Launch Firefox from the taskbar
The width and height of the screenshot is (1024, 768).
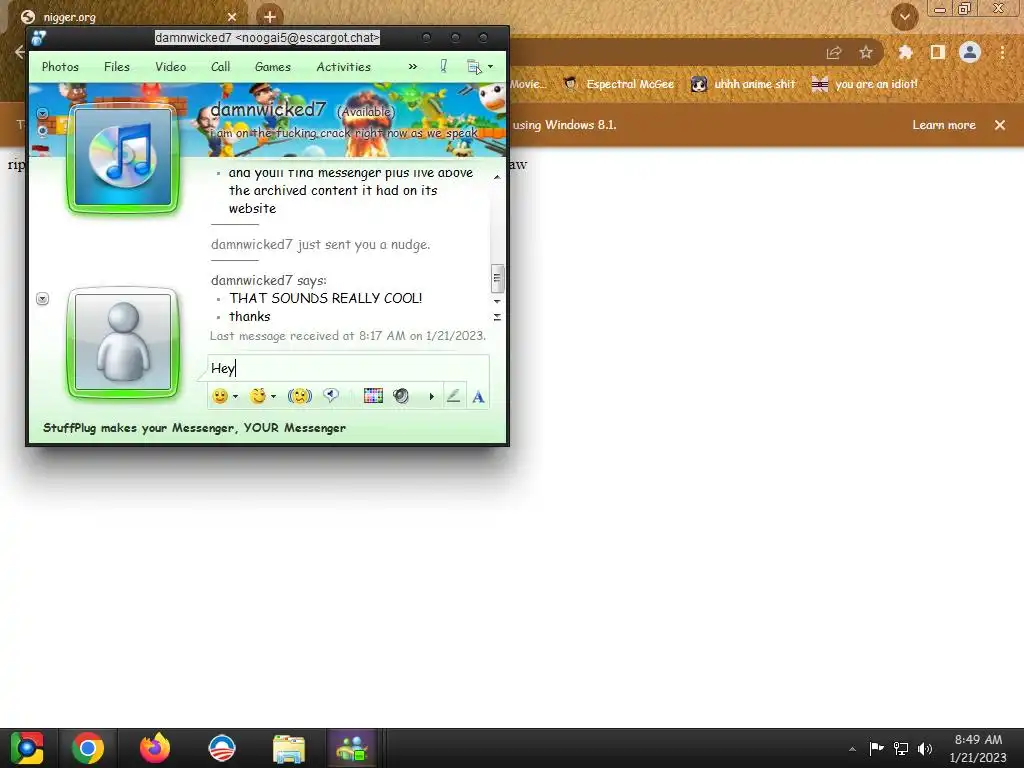[x=155, y=748]
